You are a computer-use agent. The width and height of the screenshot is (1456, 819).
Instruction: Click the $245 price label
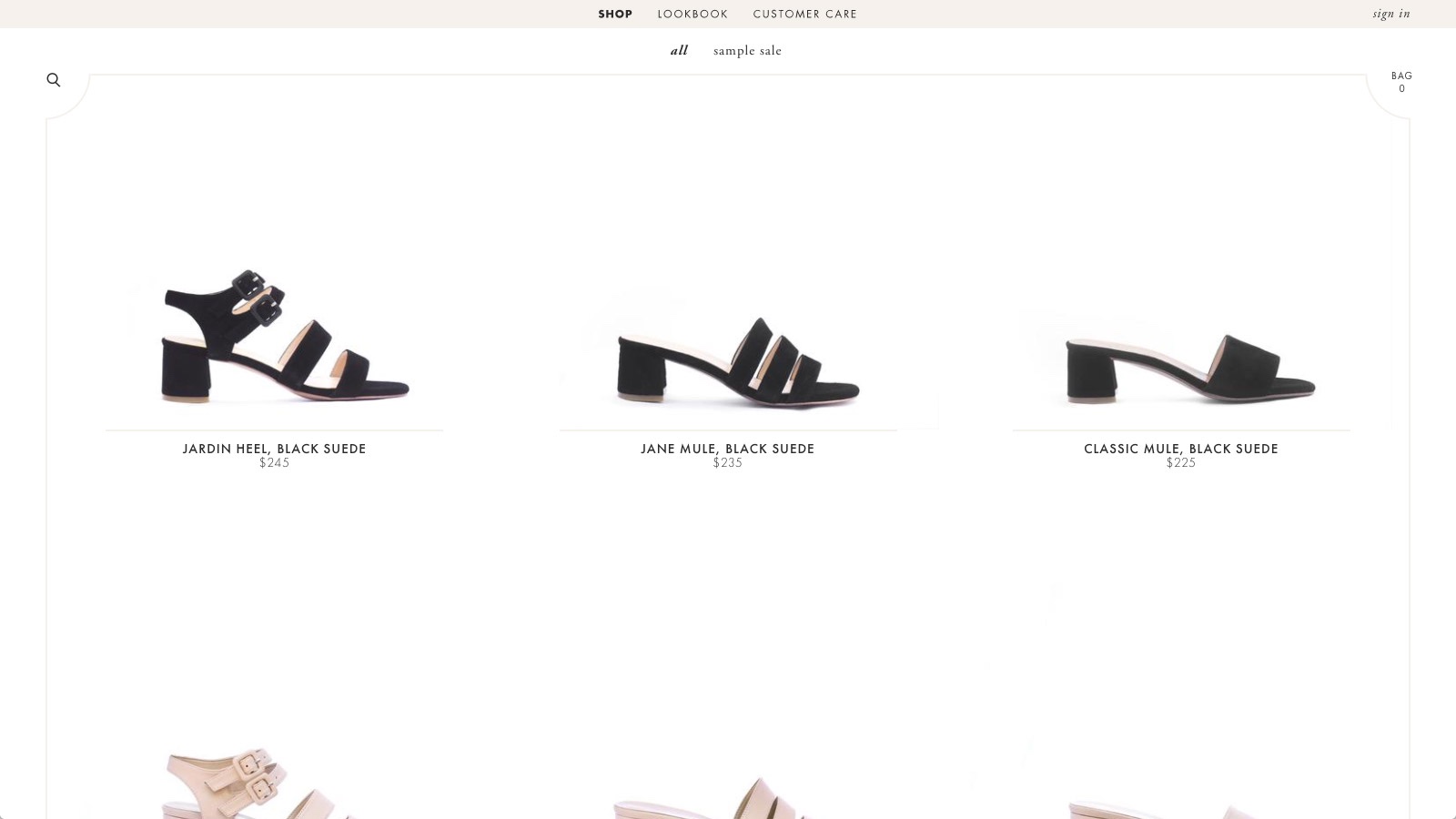pyautogui.click(x=274, y=462)
